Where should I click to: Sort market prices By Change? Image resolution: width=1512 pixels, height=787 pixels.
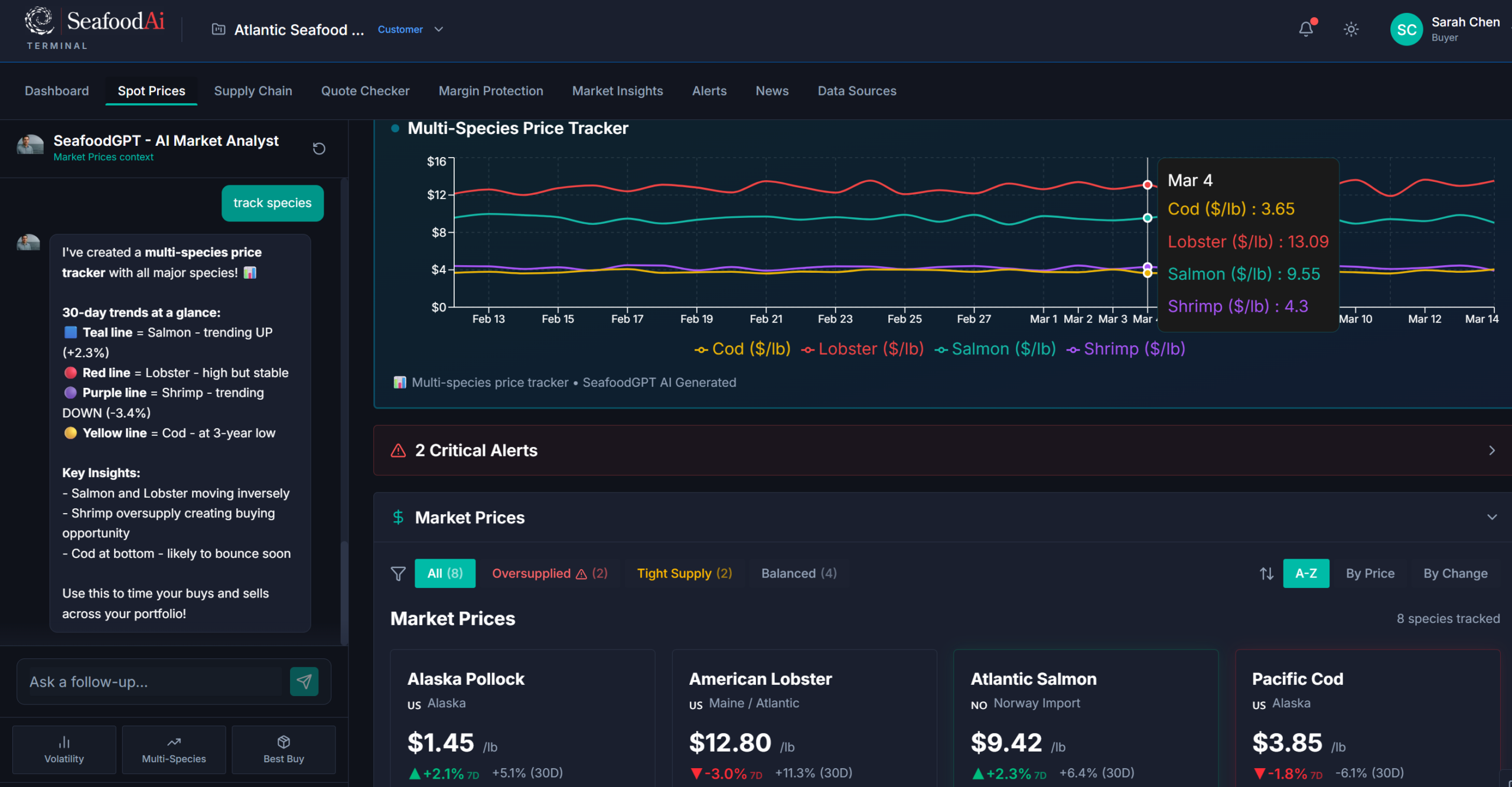click(1455, 573)
